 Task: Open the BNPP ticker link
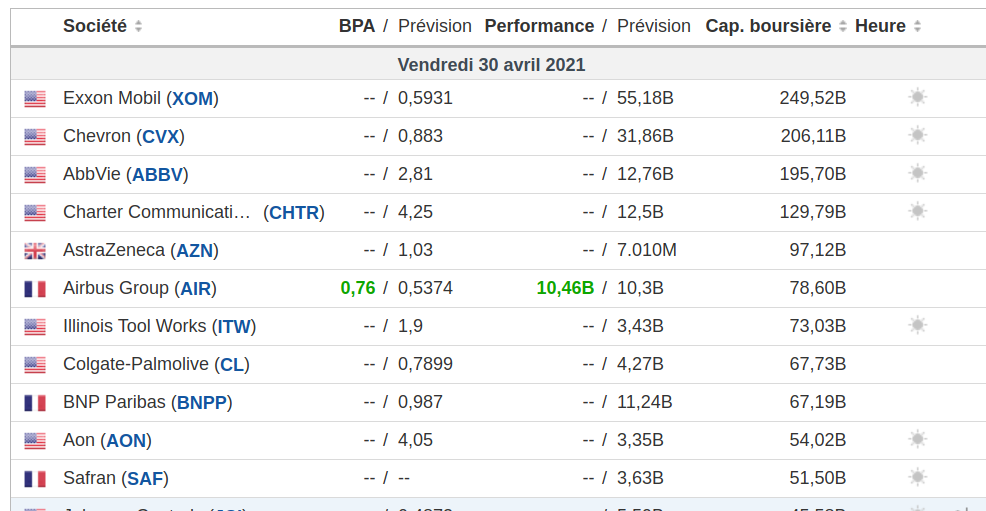(x=202, y=402)
